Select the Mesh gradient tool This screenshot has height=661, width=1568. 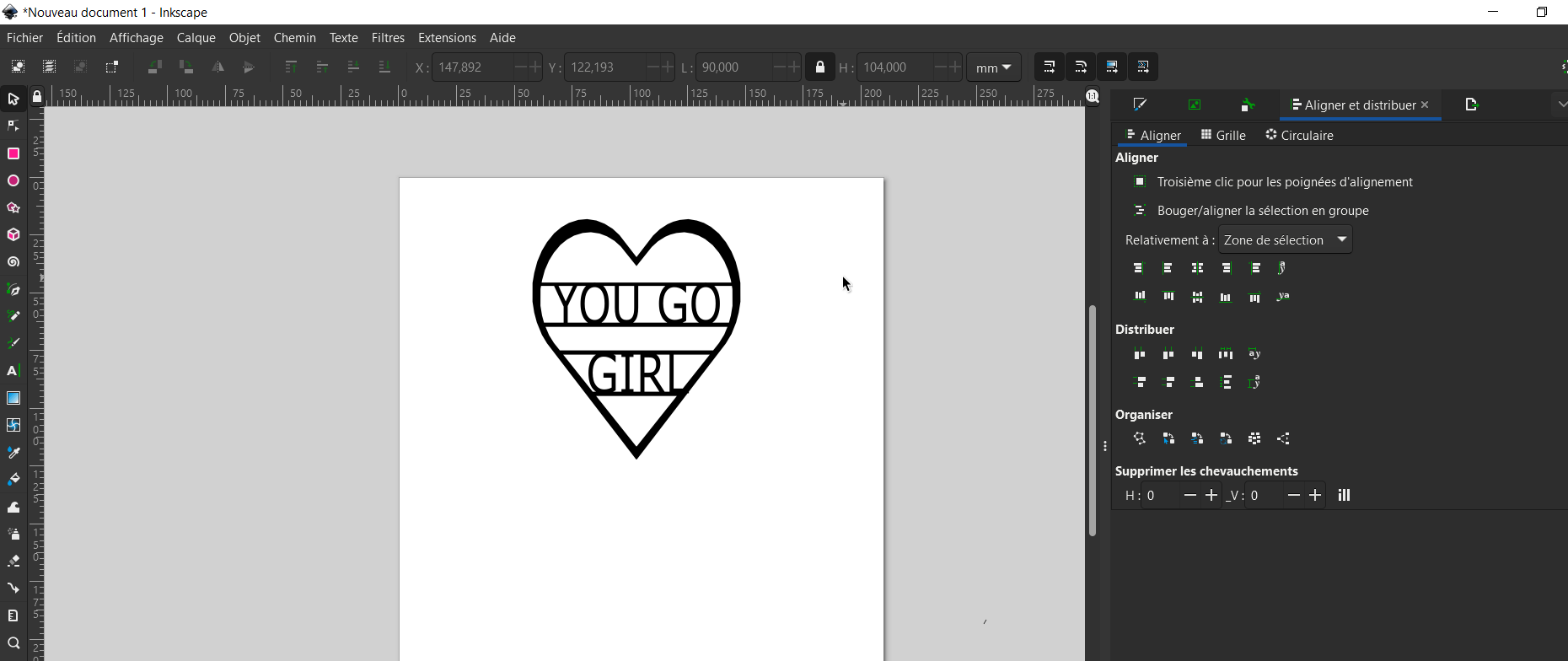pos(13,425)
